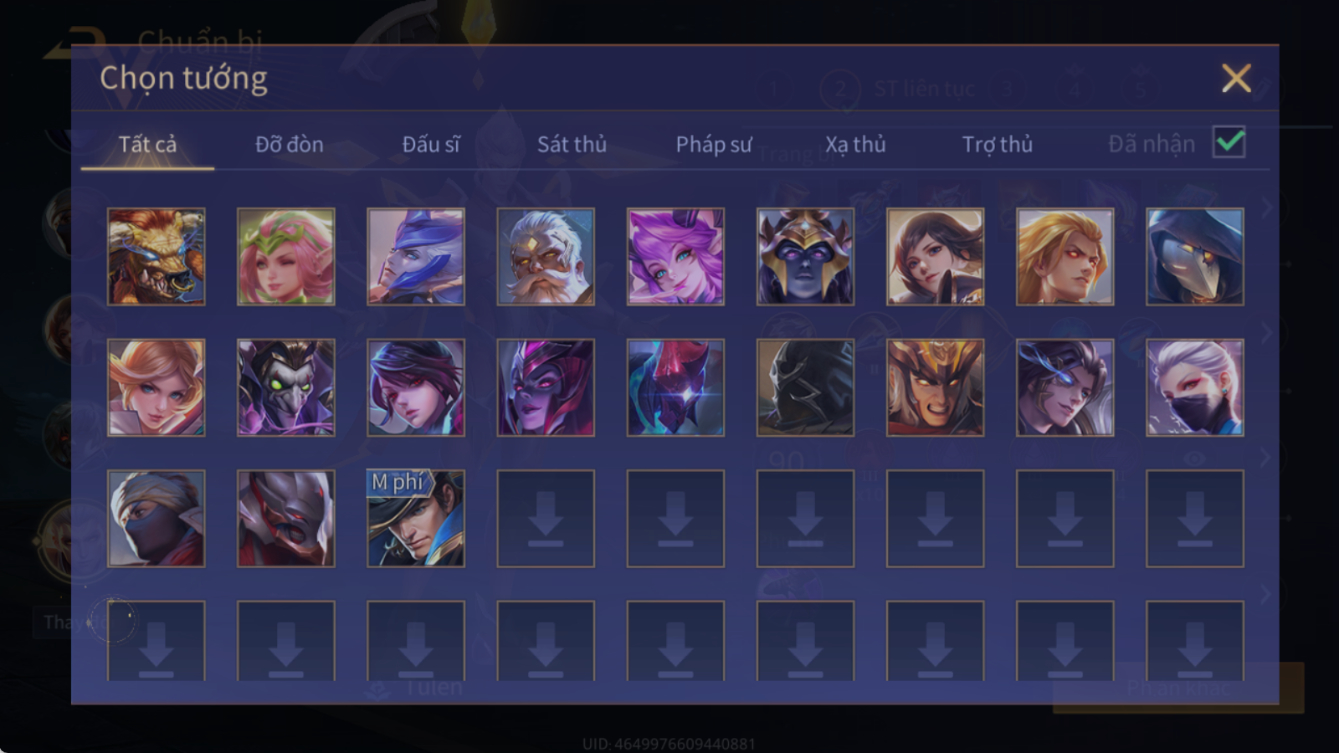Open the Sát thủ tab
The image size is (1339, 753).
point(572,144)
